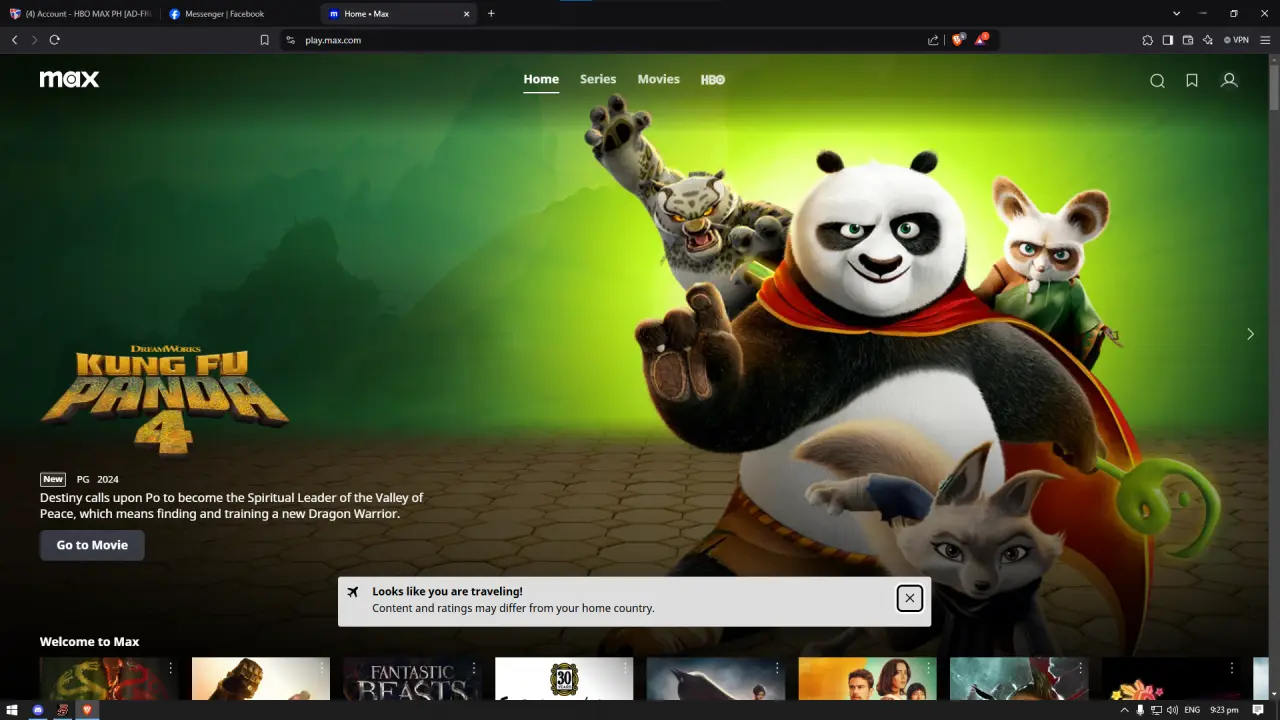Advance hero carousel with right arrow
Screen dimensions: 1280x720
pyautogui.click(x=1250, y=334)
